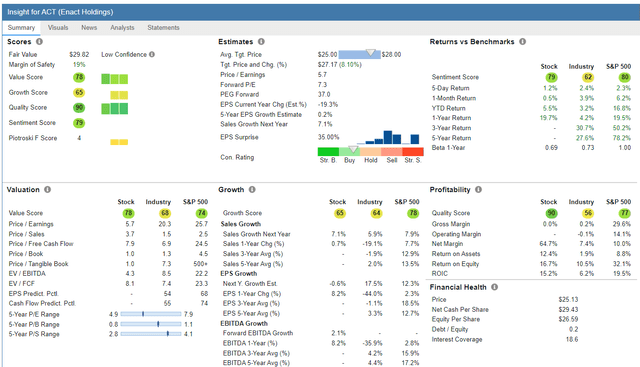Click the Cash Flow Predict. Pctl. label
640x367 pixels.
pyautogui.click(x=42, y=303)
